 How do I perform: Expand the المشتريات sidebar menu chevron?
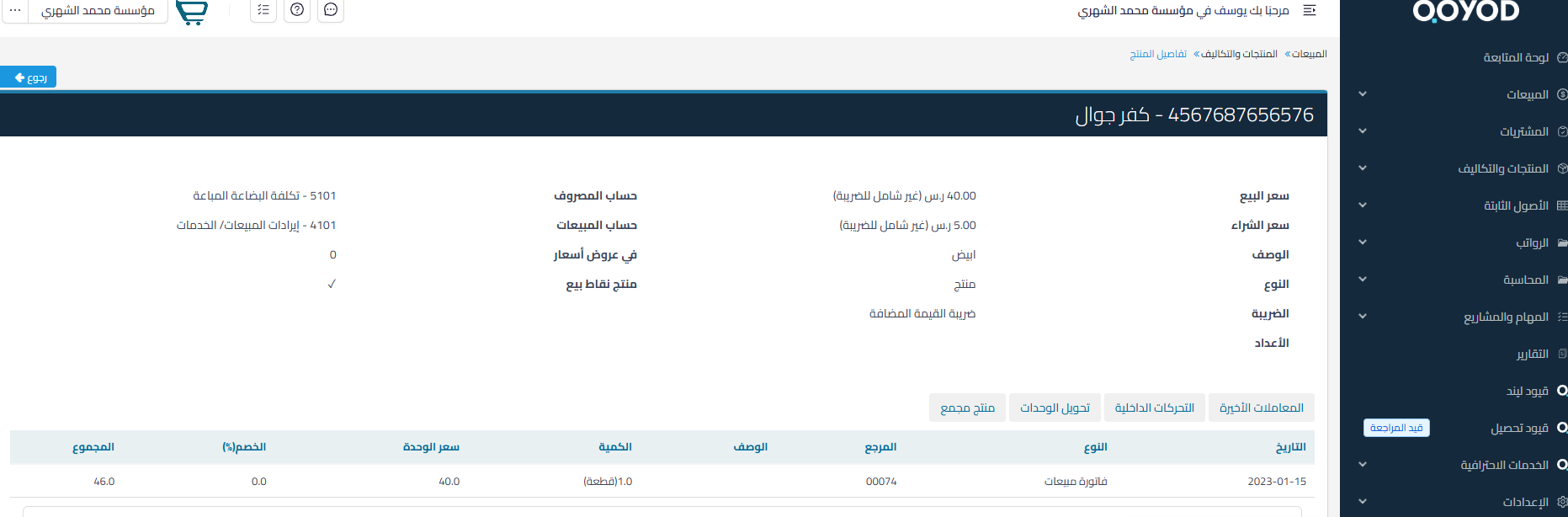click(1363, 131)
